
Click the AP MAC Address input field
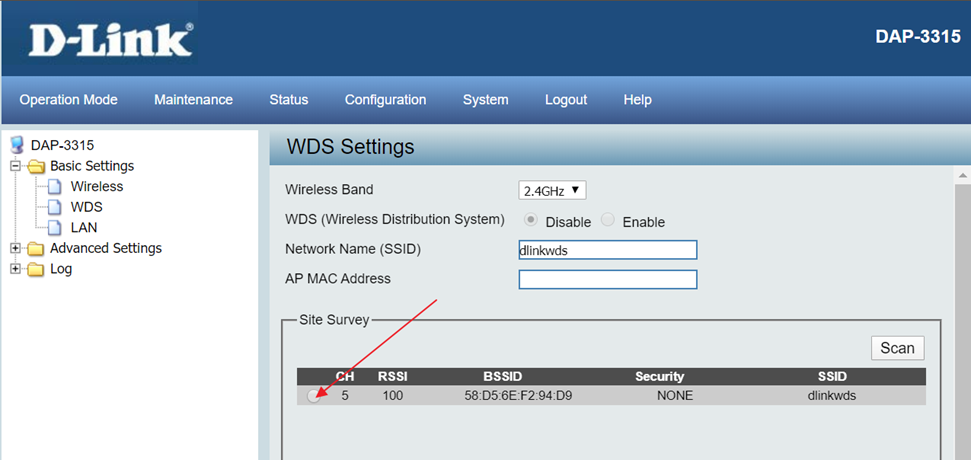(607, 280)
